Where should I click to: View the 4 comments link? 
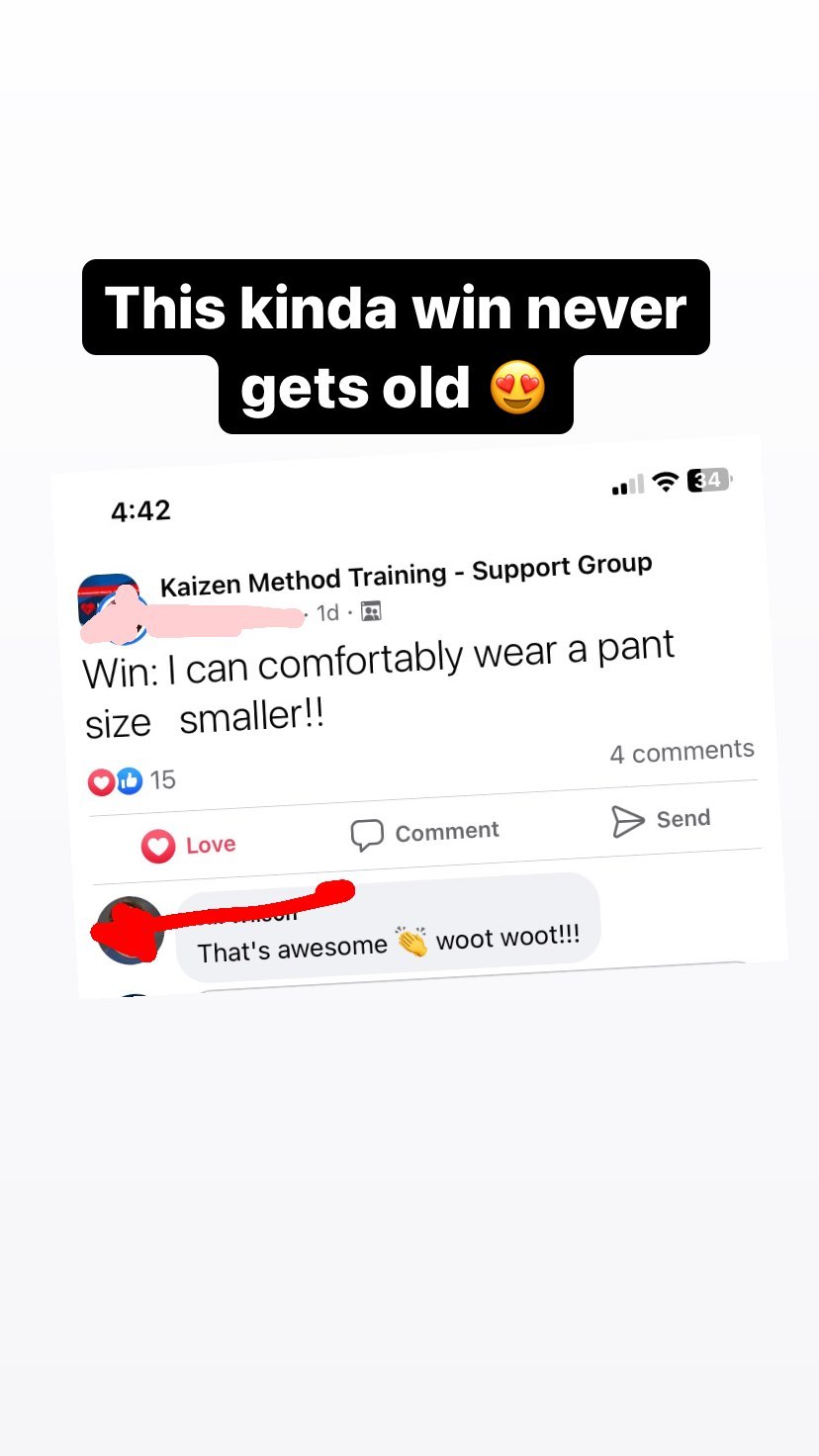tap(682, 752)
